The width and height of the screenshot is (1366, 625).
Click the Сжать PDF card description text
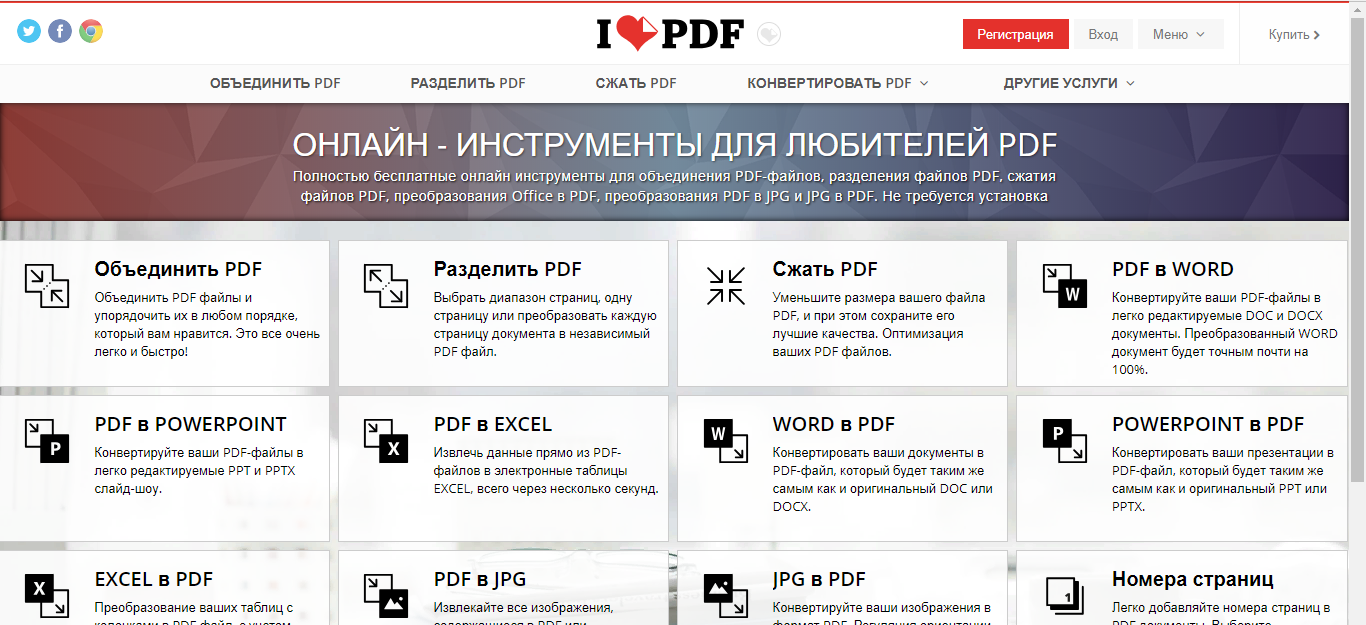pos(878,324)
